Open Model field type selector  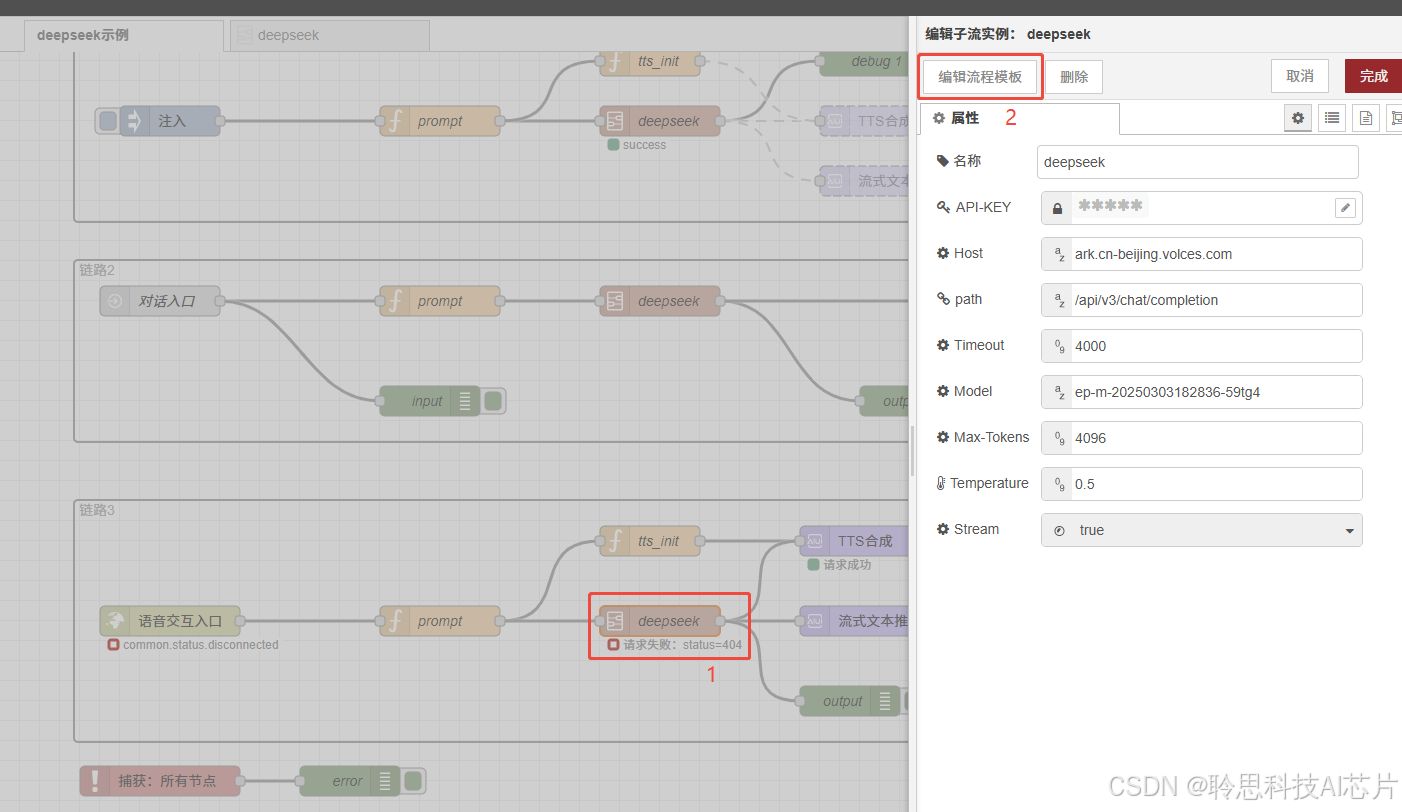point(1058,392)
